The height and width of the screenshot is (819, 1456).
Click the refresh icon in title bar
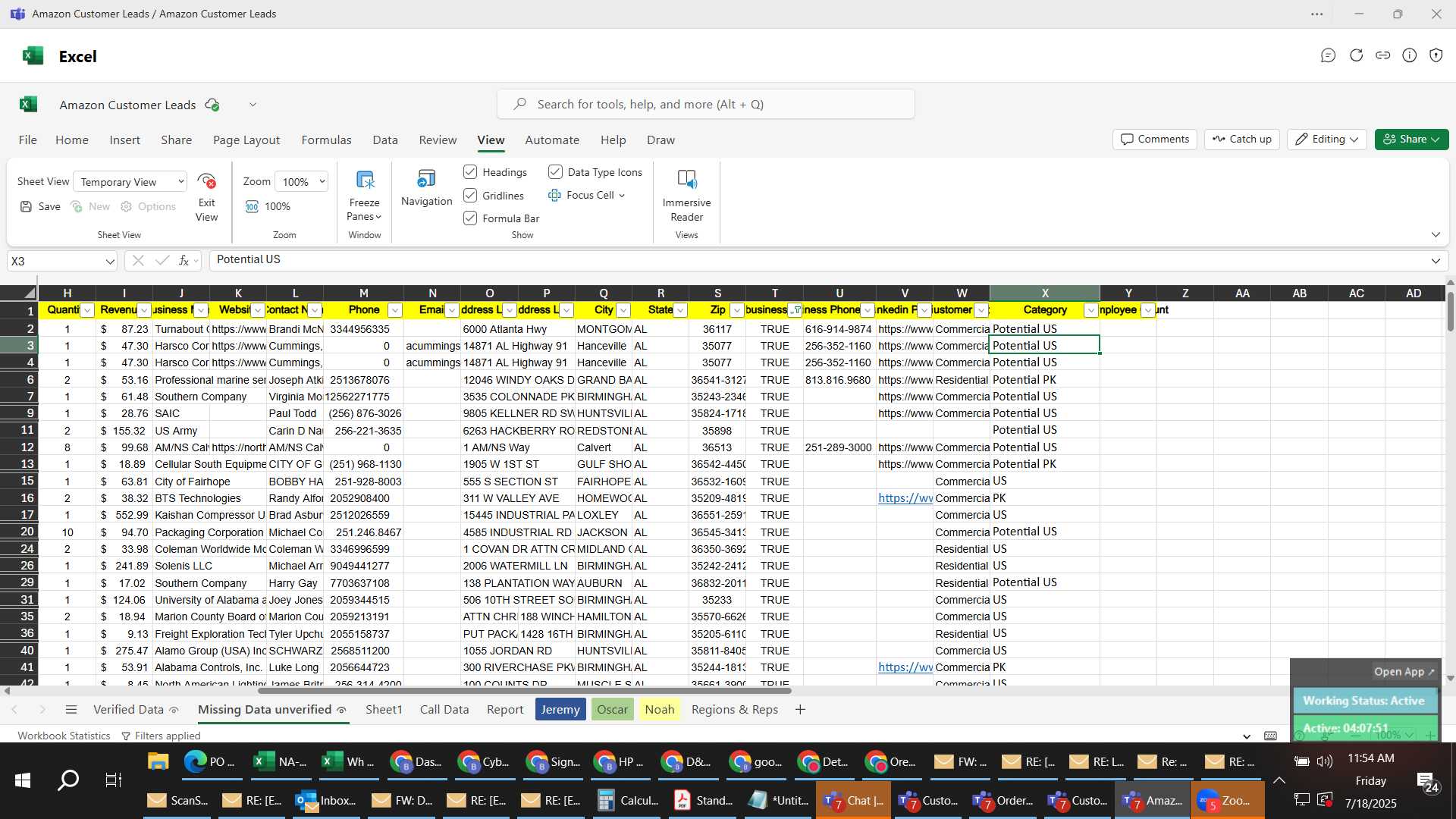(x=1356, y=55)
